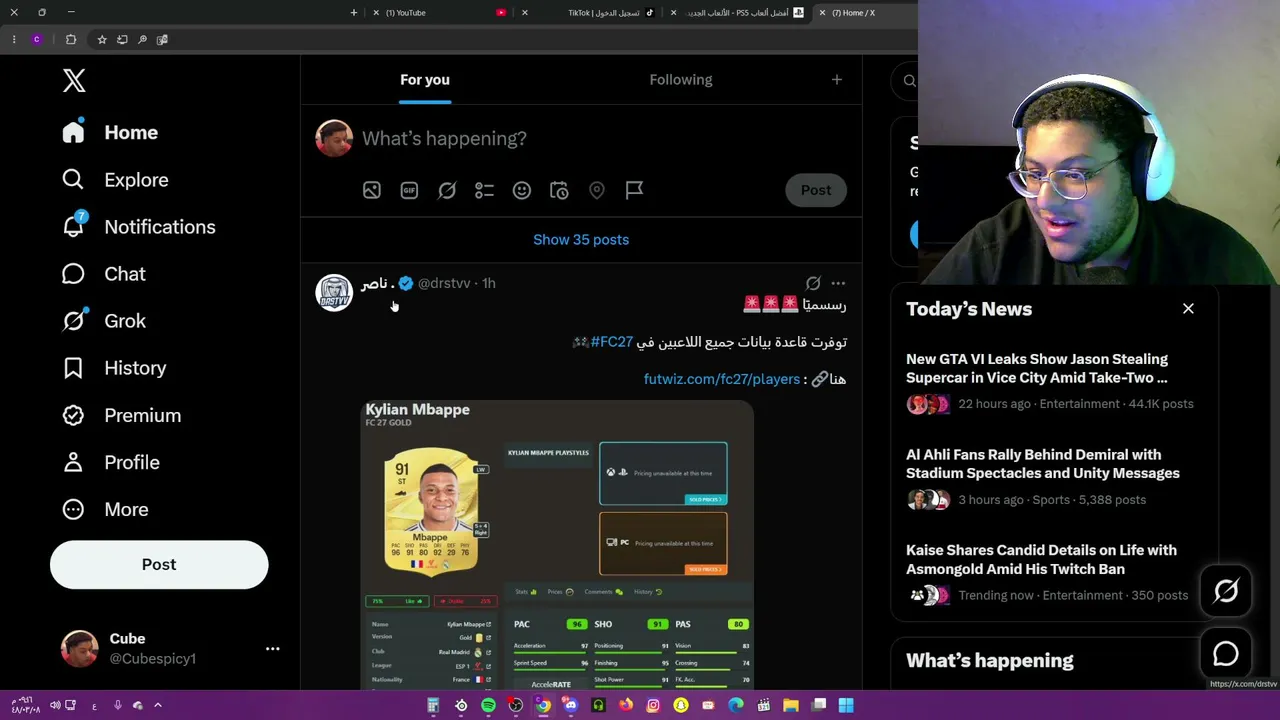Click the floating Grok button
Image resolution: width=1280 pixels, height=720 pixels.
point(1226,592)
